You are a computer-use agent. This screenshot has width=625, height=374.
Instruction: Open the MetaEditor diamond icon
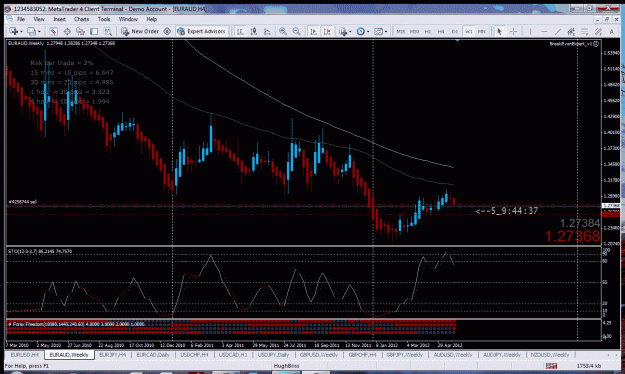(167, 31)
